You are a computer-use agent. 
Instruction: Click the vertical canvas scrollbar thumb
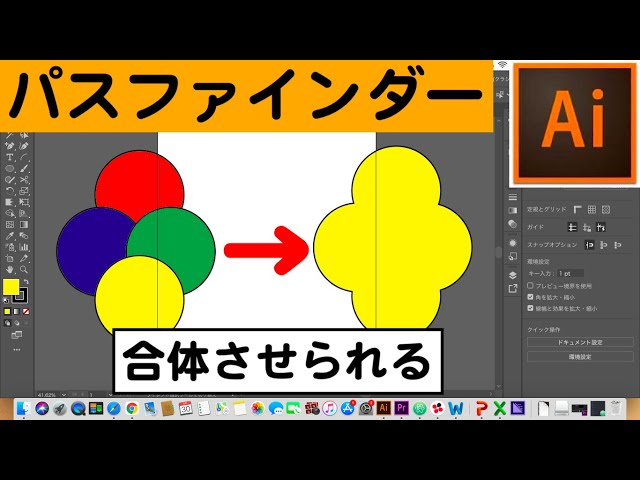point(498,252)
